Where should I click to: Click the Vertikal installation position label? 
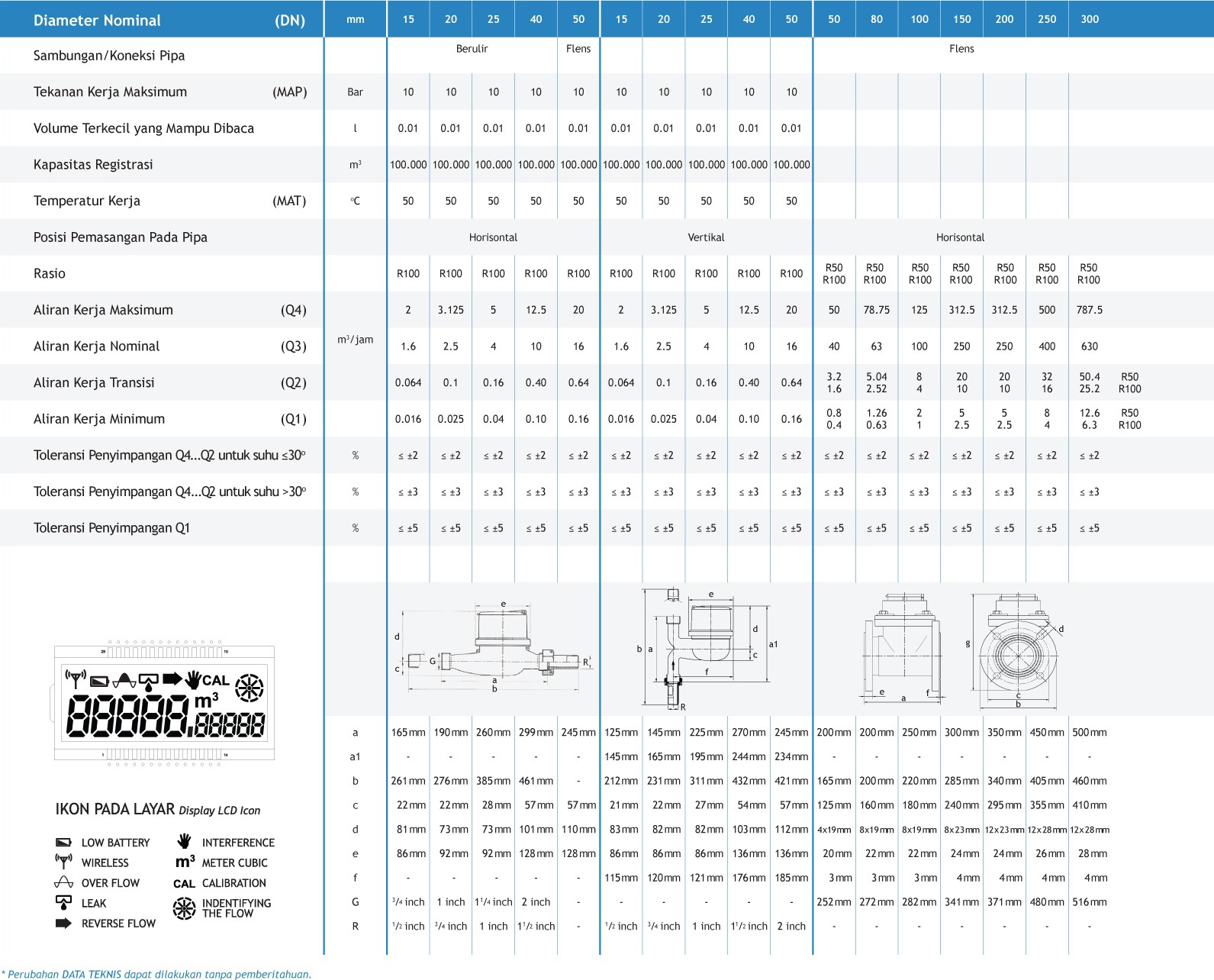pyautogui.click(x=706, y=237)
